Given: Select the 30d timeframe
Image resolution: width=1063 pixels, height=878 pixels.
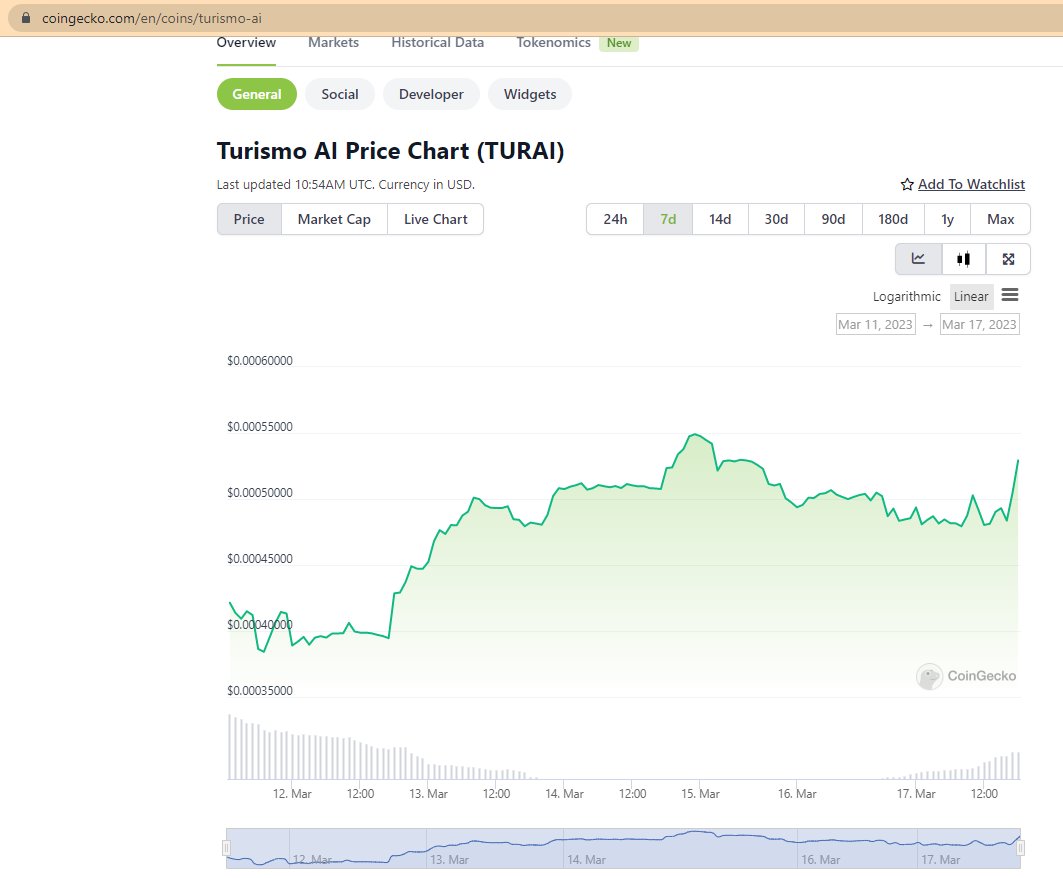Looking at the screenshot, I should click(776, 218).
